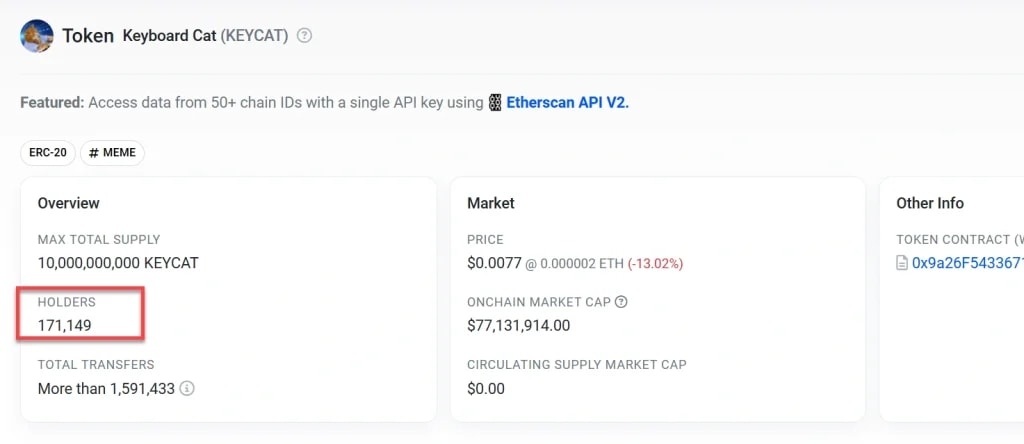Screen dimensions: 1024x444
Task: Select the ERC-20 tag
Action: [47, 153]
